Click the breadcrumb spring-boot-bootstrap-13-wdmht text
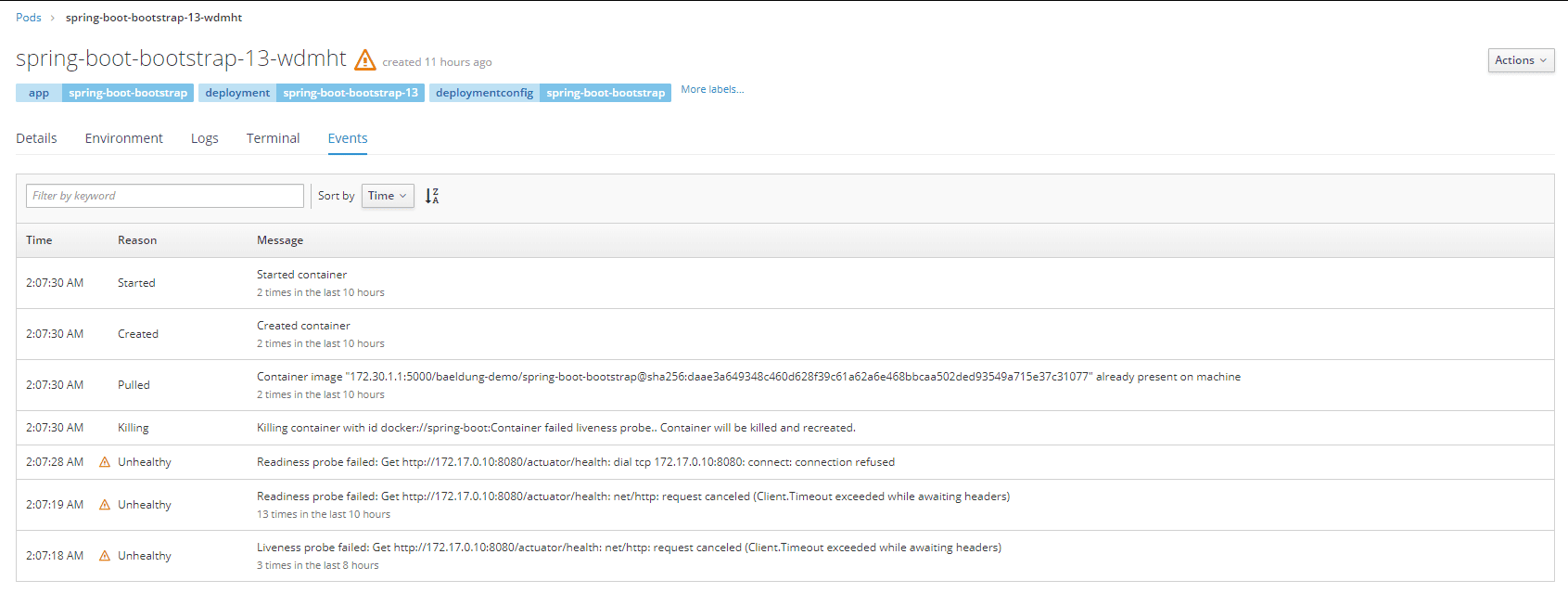 (154, 18)
